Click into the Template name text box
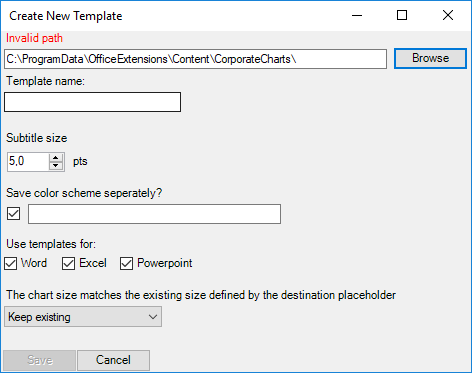Image resolution: width=472 pixels, height=373 pixels. [92, 102]
